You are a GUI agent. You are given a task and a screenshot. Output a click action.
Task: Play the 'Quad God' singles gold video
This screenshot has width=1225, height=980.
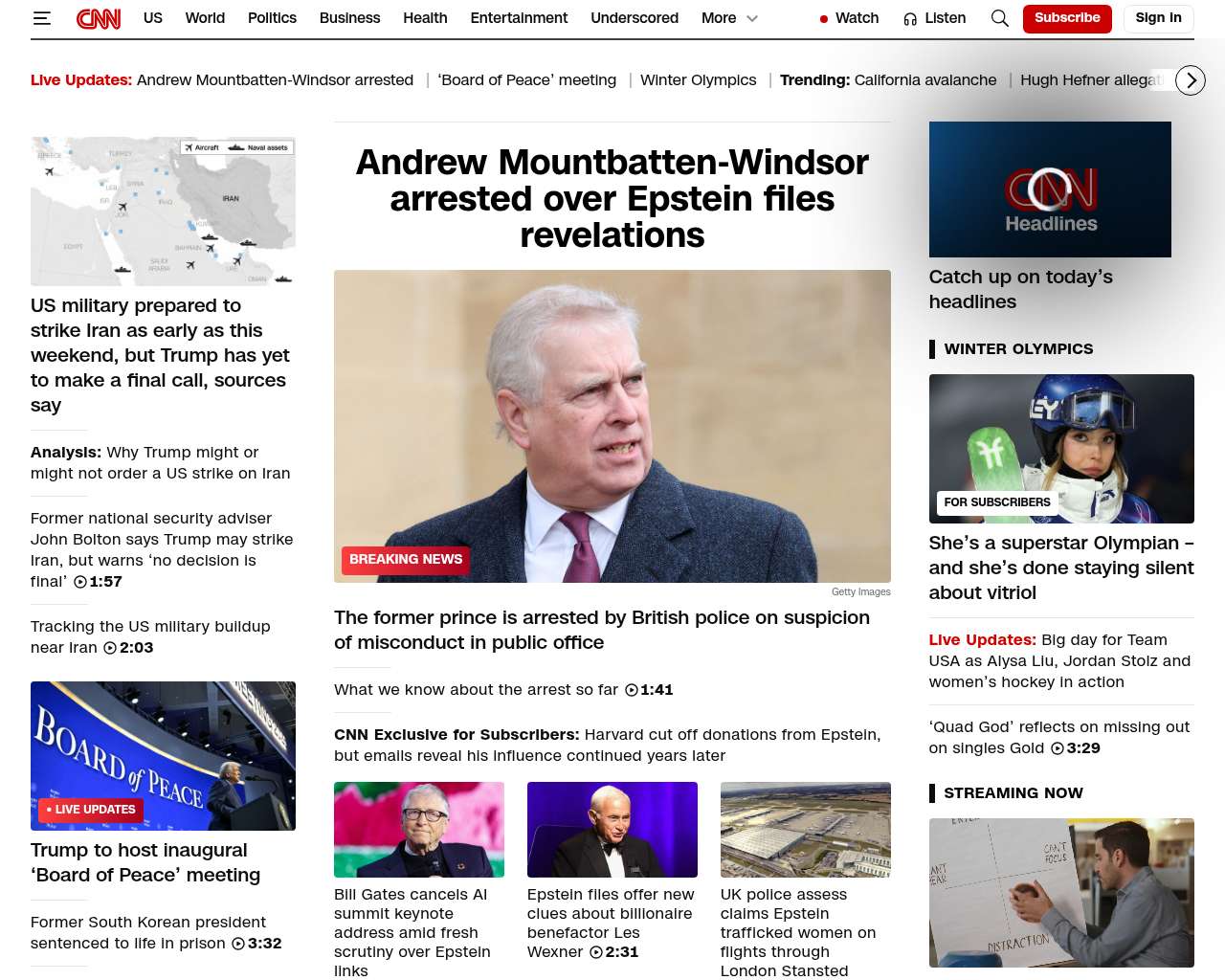click(1058, 748)
